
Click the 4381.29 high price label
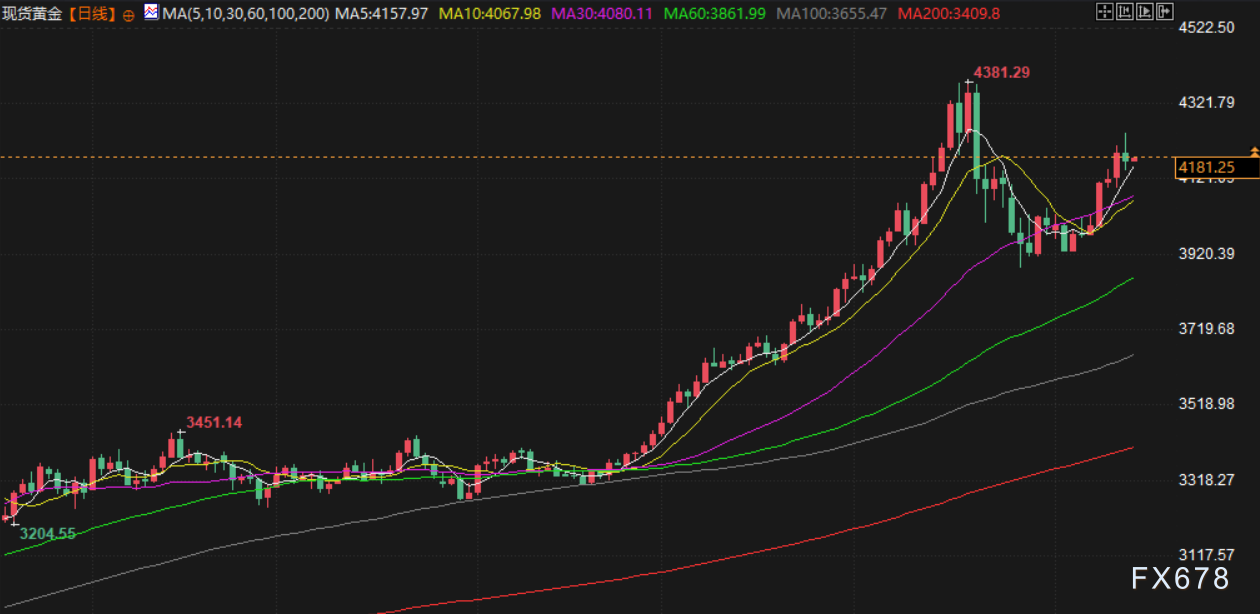1002,72
